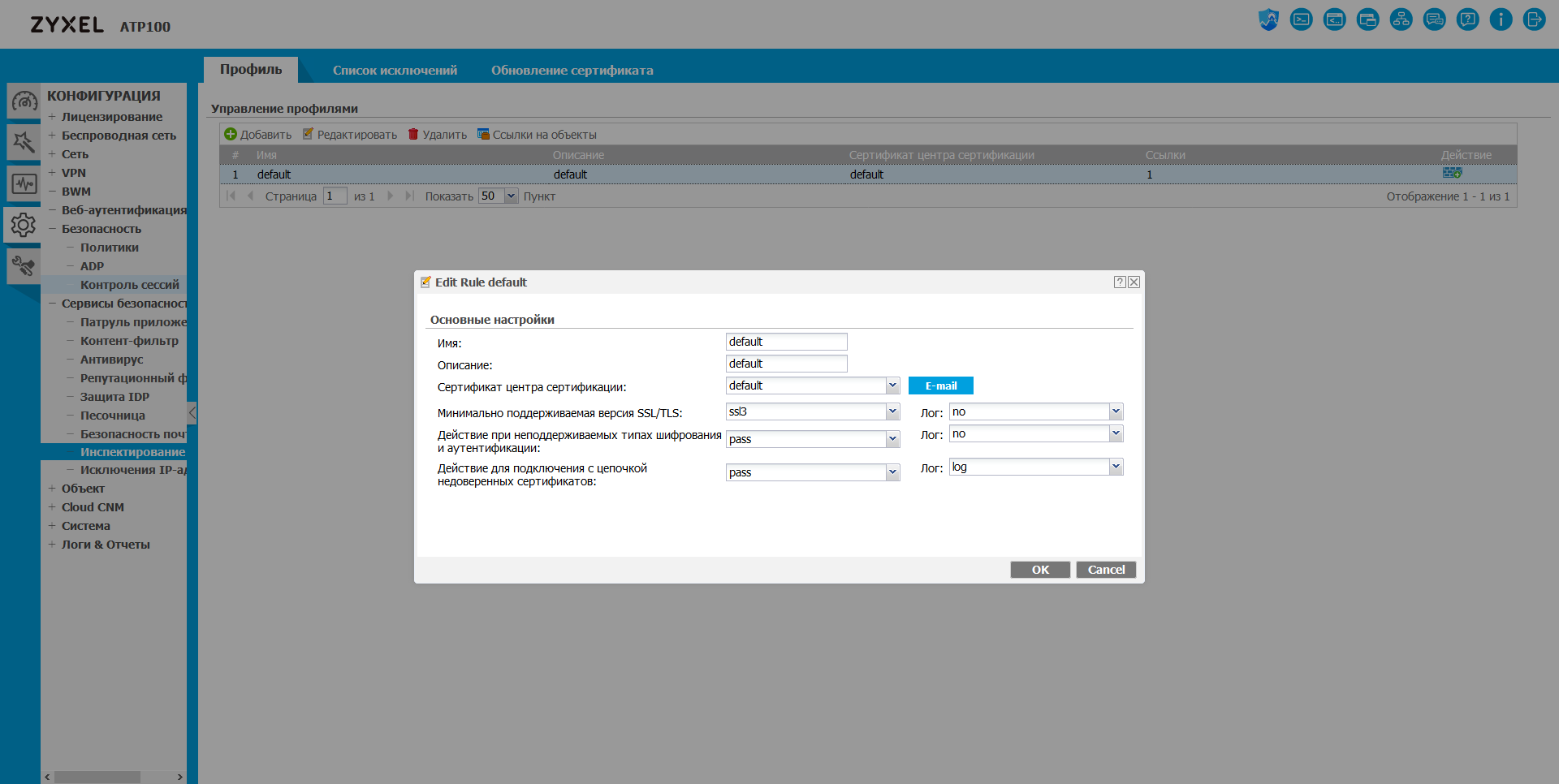Expand the Система tree node
1559x784 pixels.
tap(52, 526)
